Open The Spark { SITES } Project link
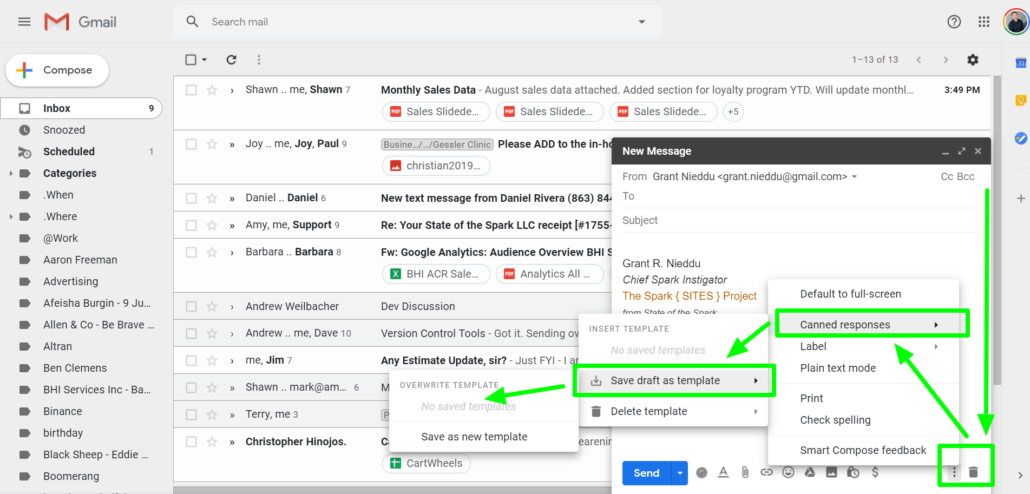The image size is (1030, 494). [690, 296]
